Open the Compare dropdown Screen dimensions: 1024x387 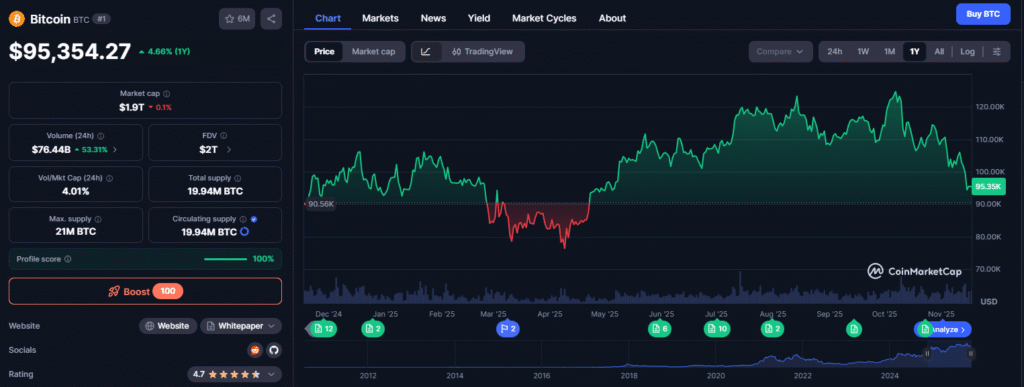click(x=780, y=52)
